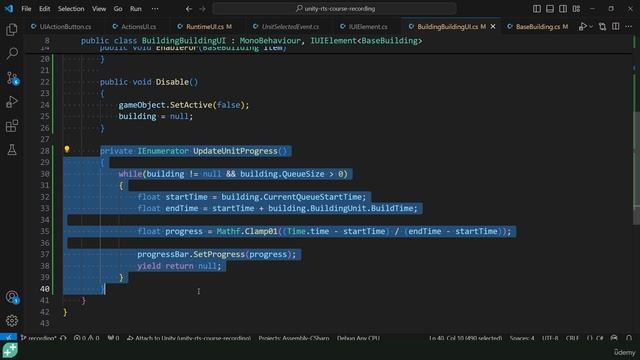Click the Copilot status icon near the bell

click(614, 338)
